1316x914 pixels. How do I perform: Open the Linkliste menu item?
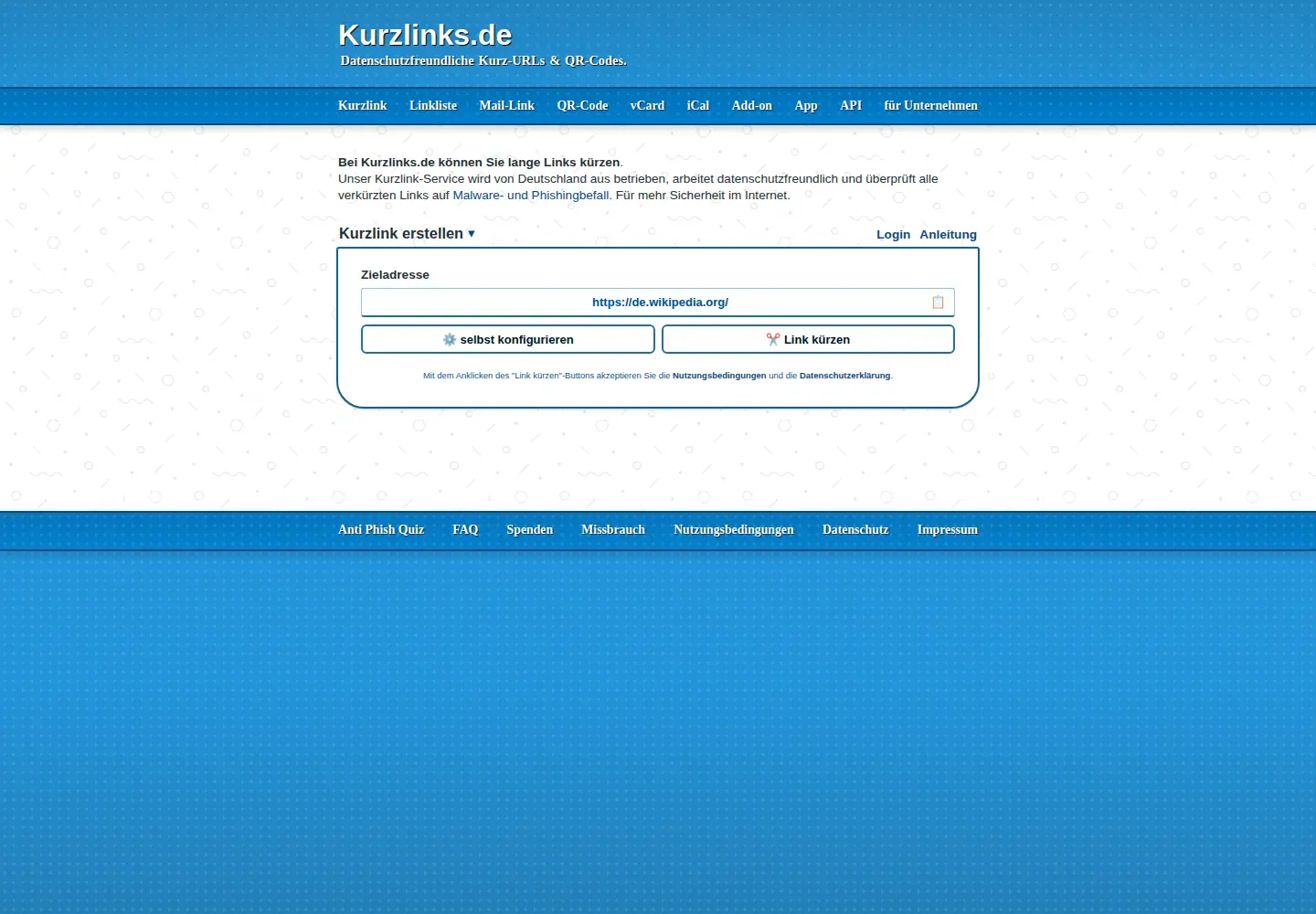click(433, 106)
